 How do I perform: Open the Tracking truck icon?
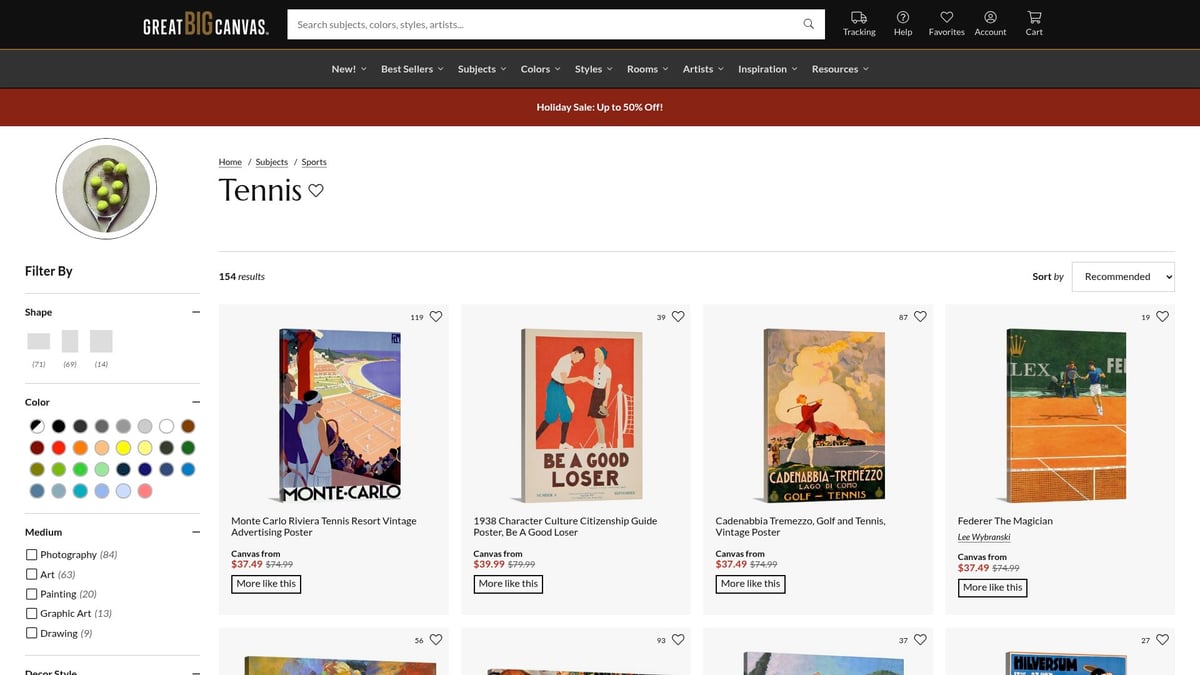point(858,18)
